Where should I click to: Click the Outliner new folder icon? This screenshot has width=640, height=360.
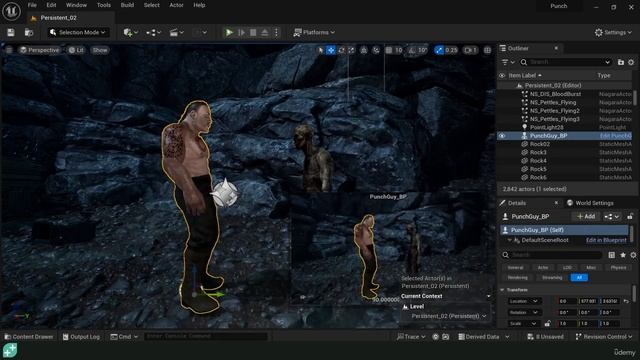pyautogui.click(x=621, y=62)
